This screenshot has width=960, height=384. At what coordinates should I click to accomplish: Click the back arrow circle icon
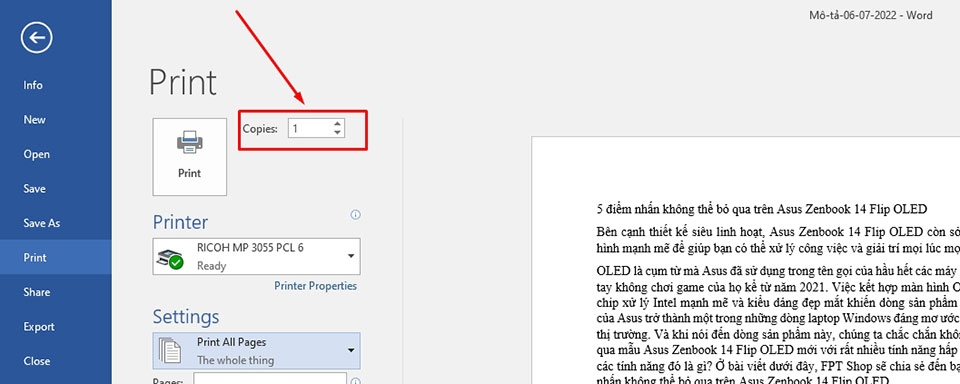(37, 38)
